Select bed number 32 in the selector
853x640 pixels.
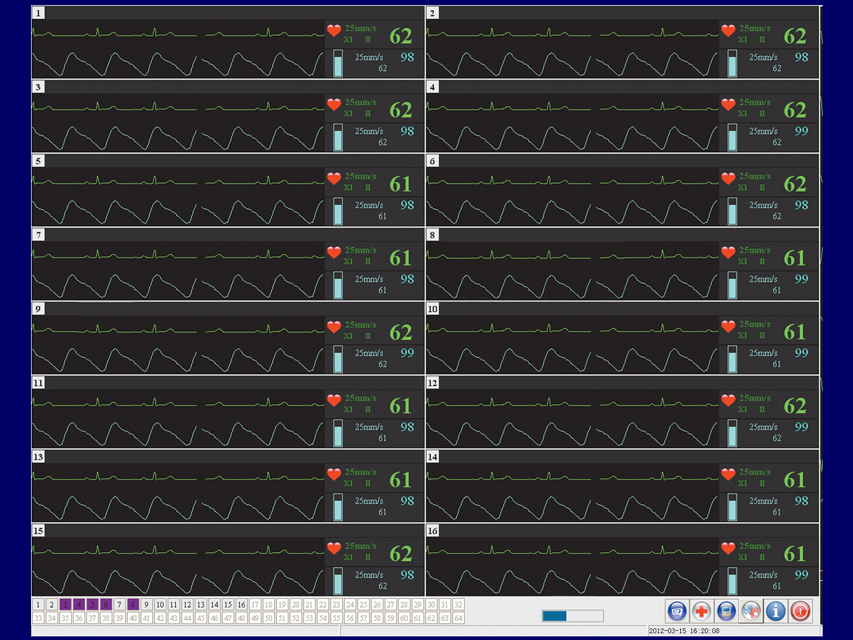pyautogui.click(x=458, y=605)
